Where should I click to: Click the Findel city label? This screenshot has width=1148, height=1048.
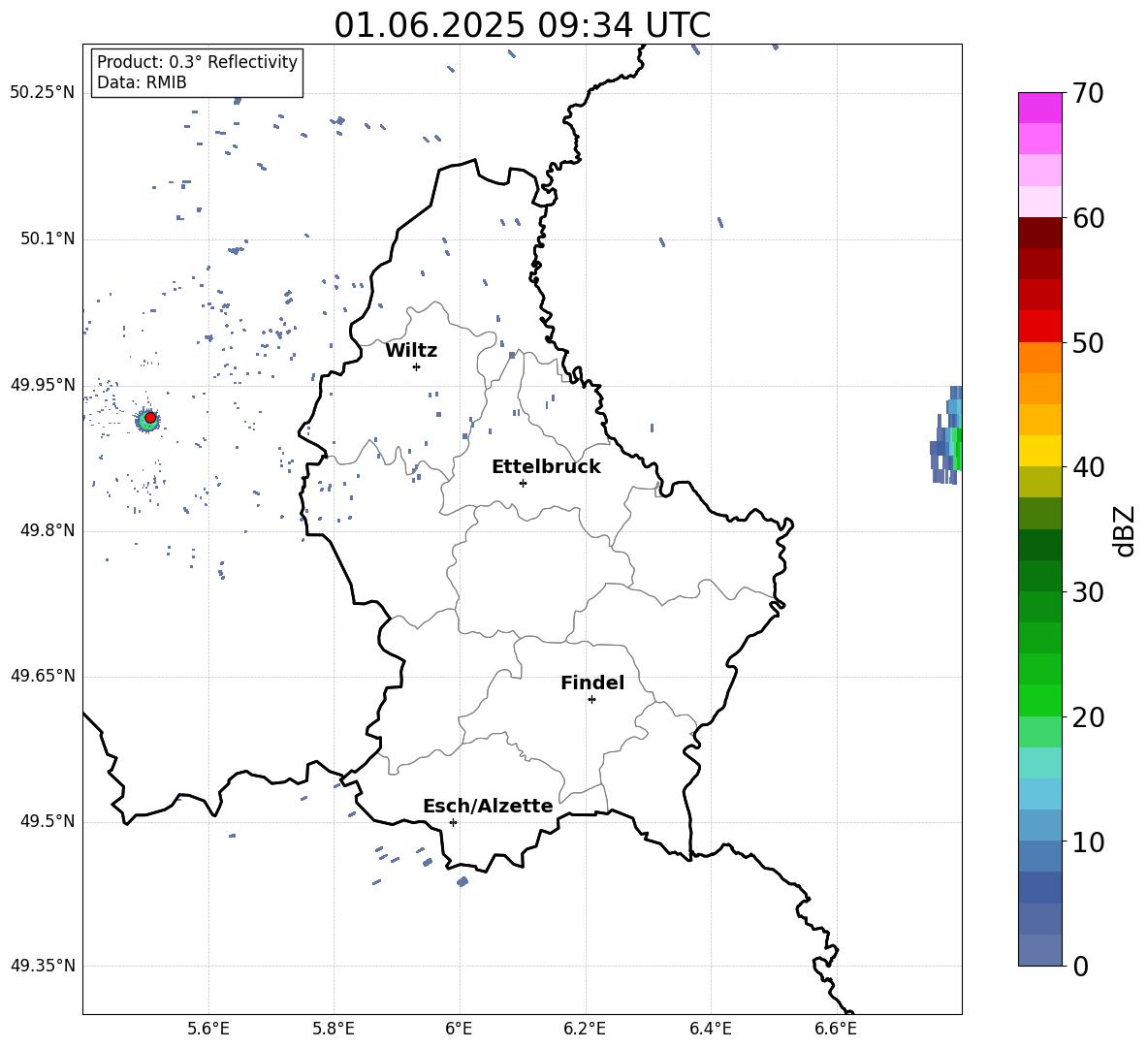[592, 683]
